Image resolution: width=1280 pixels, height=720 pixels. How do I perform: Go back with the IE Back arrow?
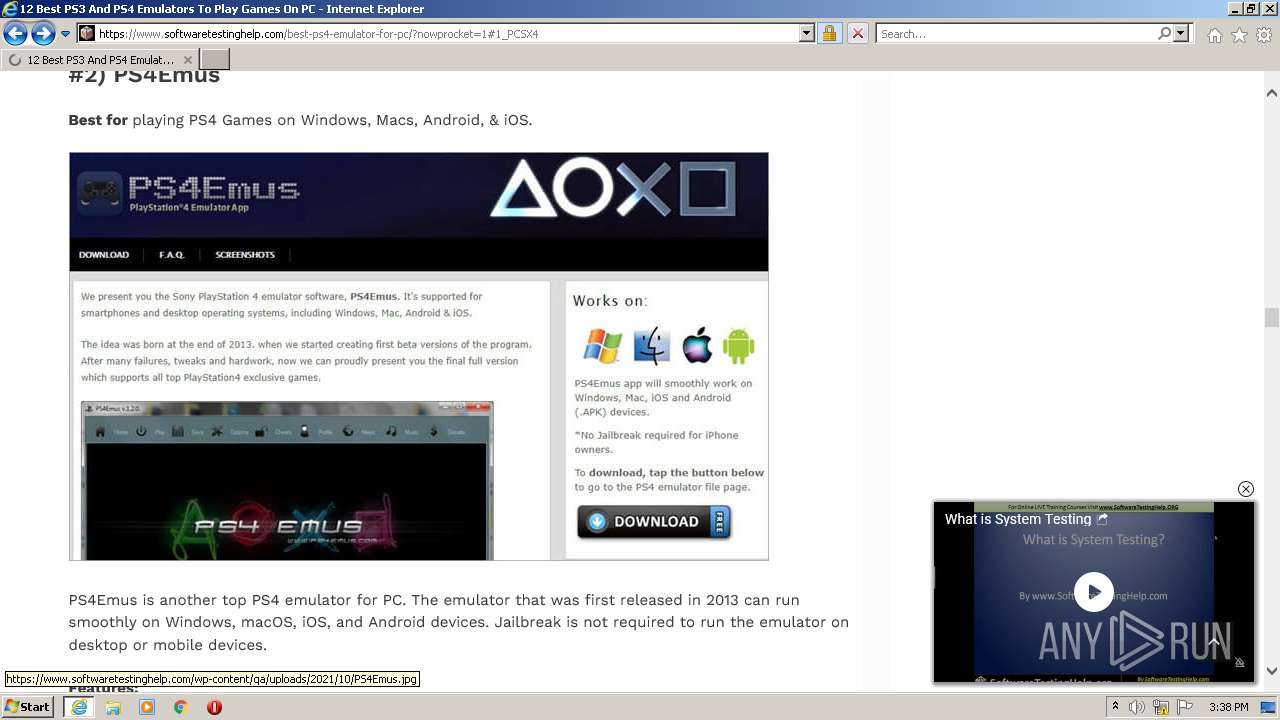point(15,33)
